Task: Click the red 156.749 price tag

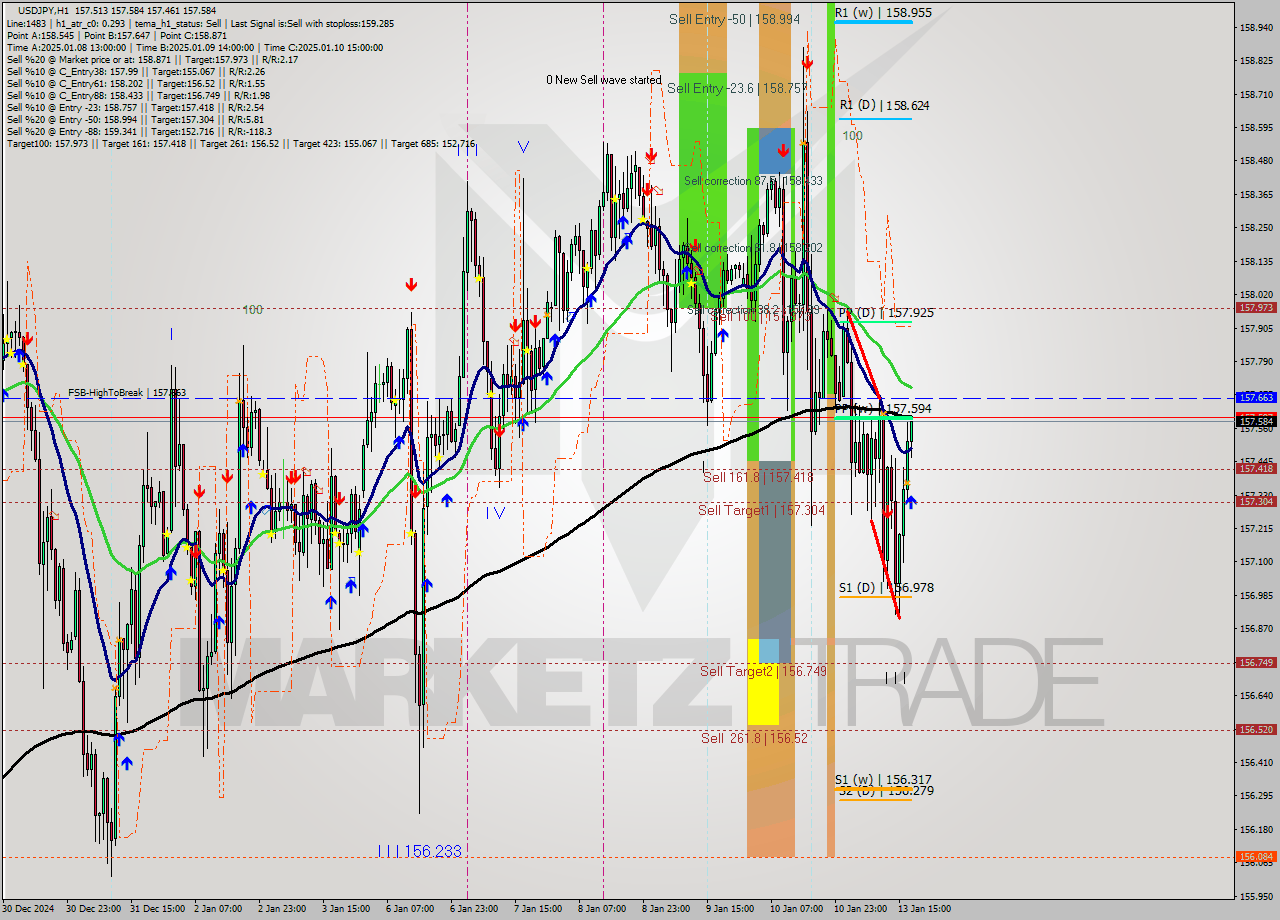Action: (x=1256, y=662)
